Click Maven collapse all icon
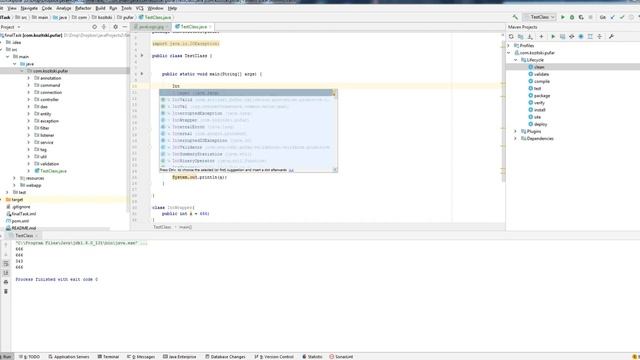This screenshot has height=360, width=640. (x=600, y=37)
